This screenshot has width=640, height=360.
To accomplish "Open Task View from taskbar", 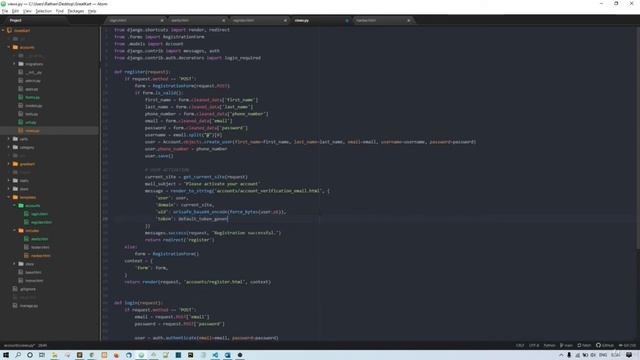I will [x=42, y=355].
